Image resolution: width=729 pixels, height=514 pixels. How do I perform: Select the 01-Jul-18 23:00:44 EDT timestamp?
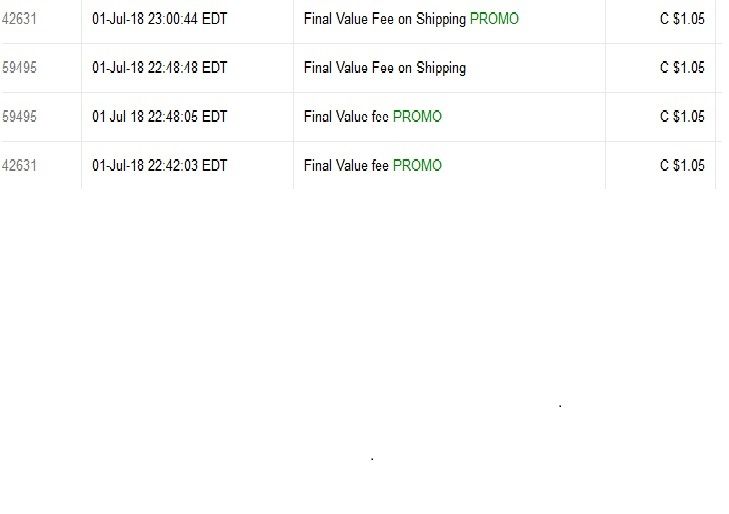[159, 19]
